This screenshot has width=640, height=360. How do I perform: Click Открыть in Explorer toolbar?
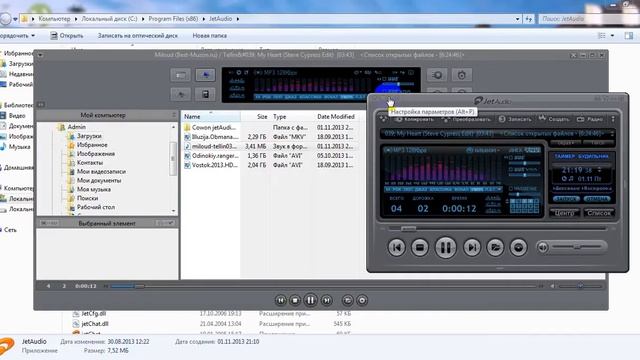(x=67, y=36)
